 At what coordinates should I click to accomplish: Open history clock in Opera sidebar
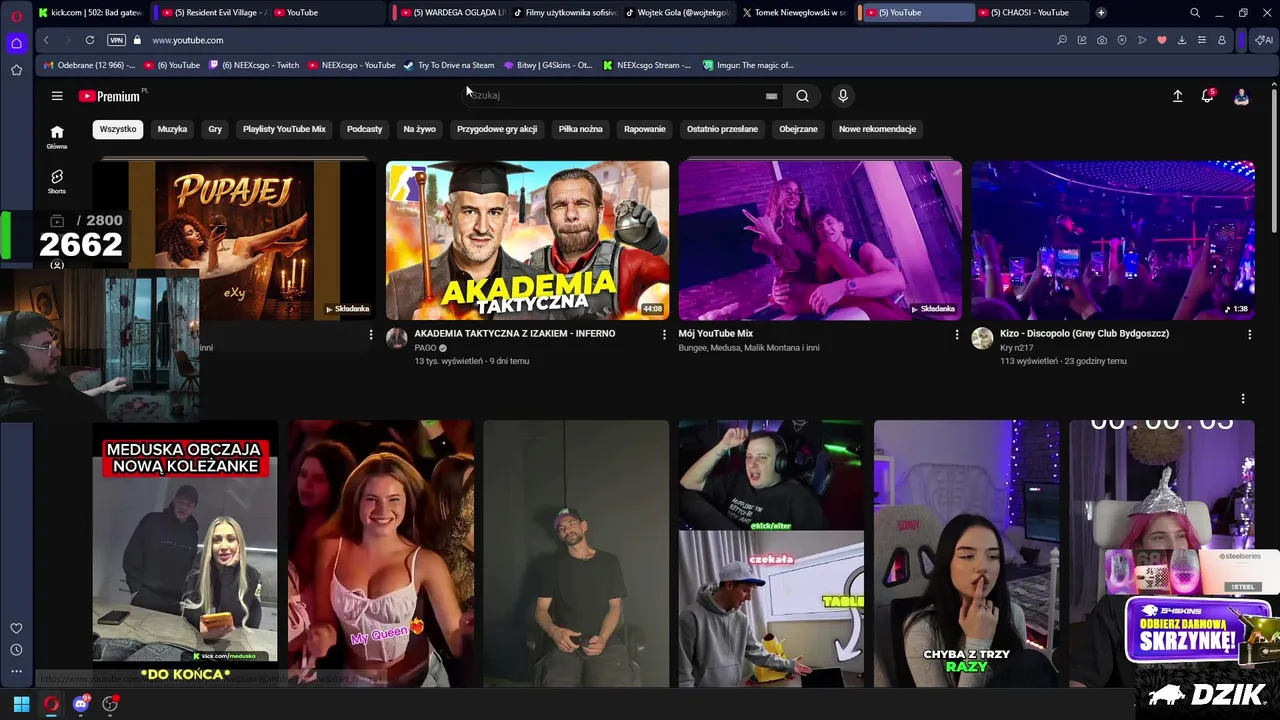click(16, 650)
